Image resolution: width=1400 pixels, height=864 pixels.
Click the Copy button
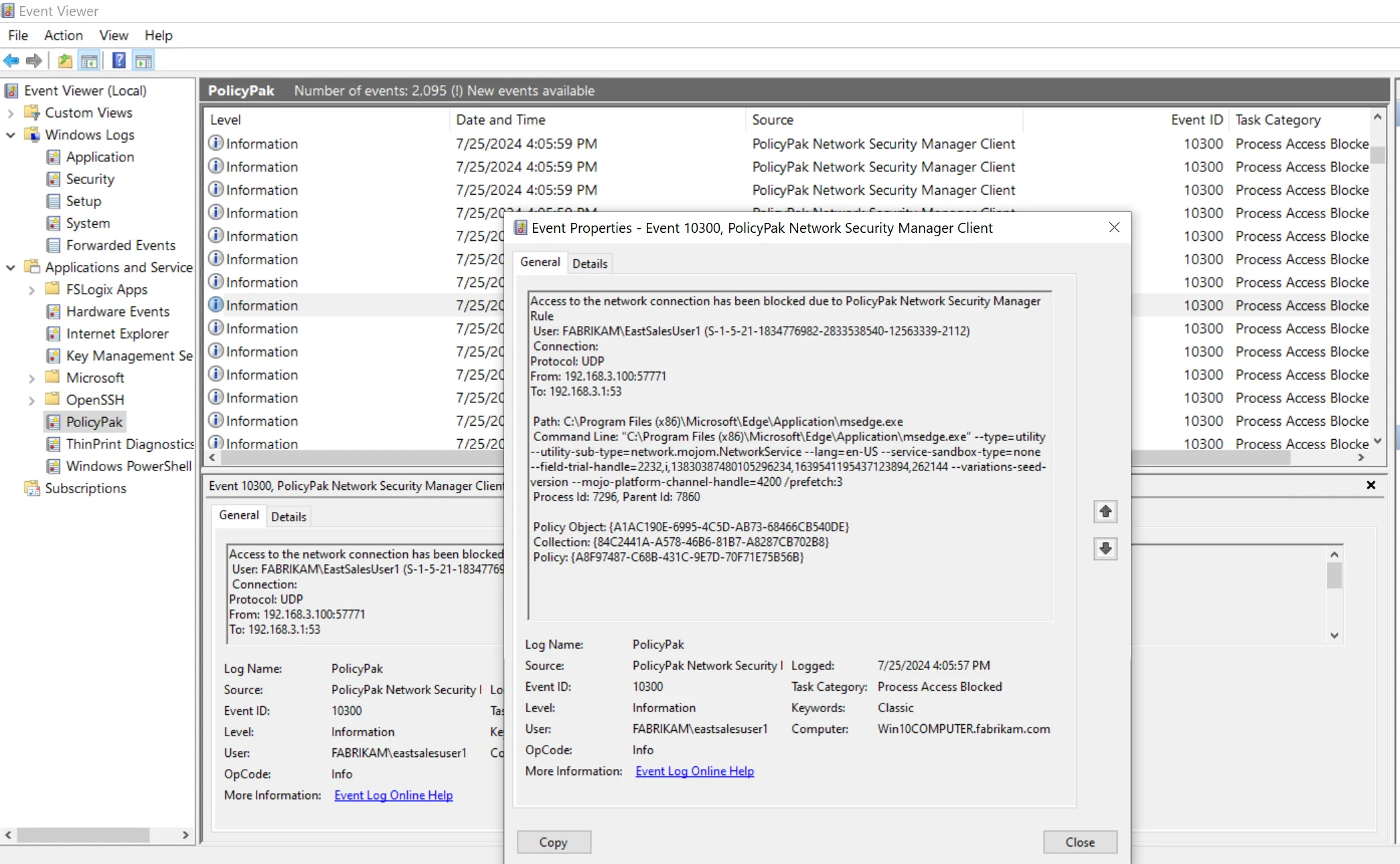[x=554, y=842]
